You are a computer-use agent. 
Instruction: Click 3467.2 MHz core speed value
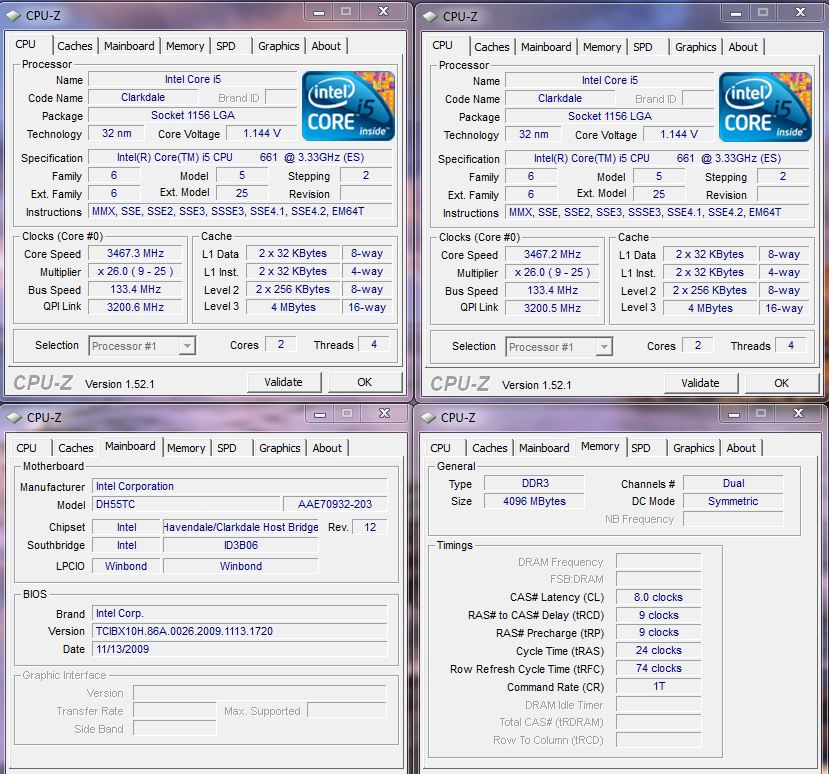tap(552, 255)
